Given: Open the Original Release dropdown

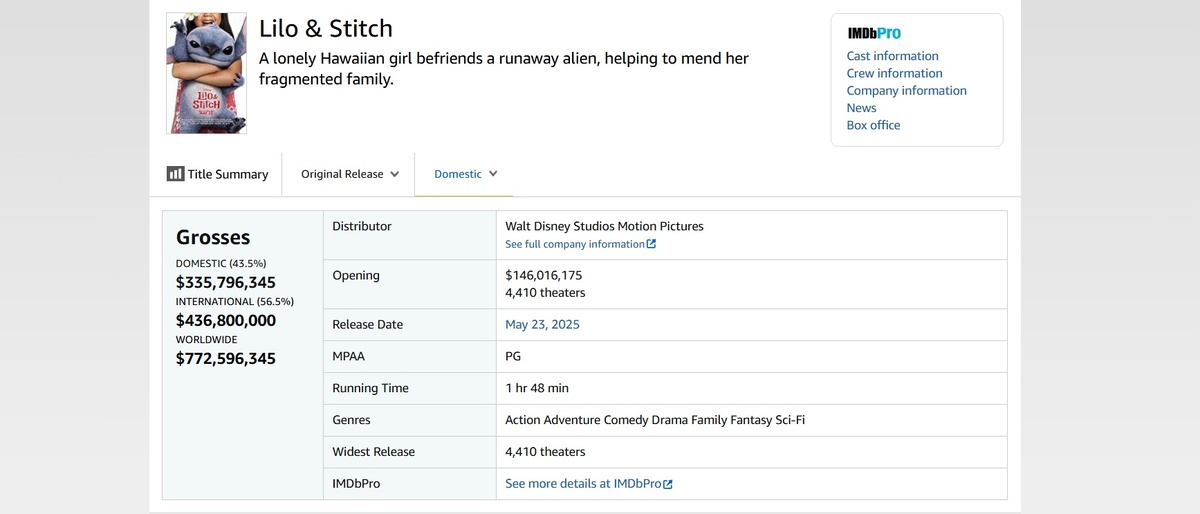Looking at the screenshot, I should (x=350, y=174).
